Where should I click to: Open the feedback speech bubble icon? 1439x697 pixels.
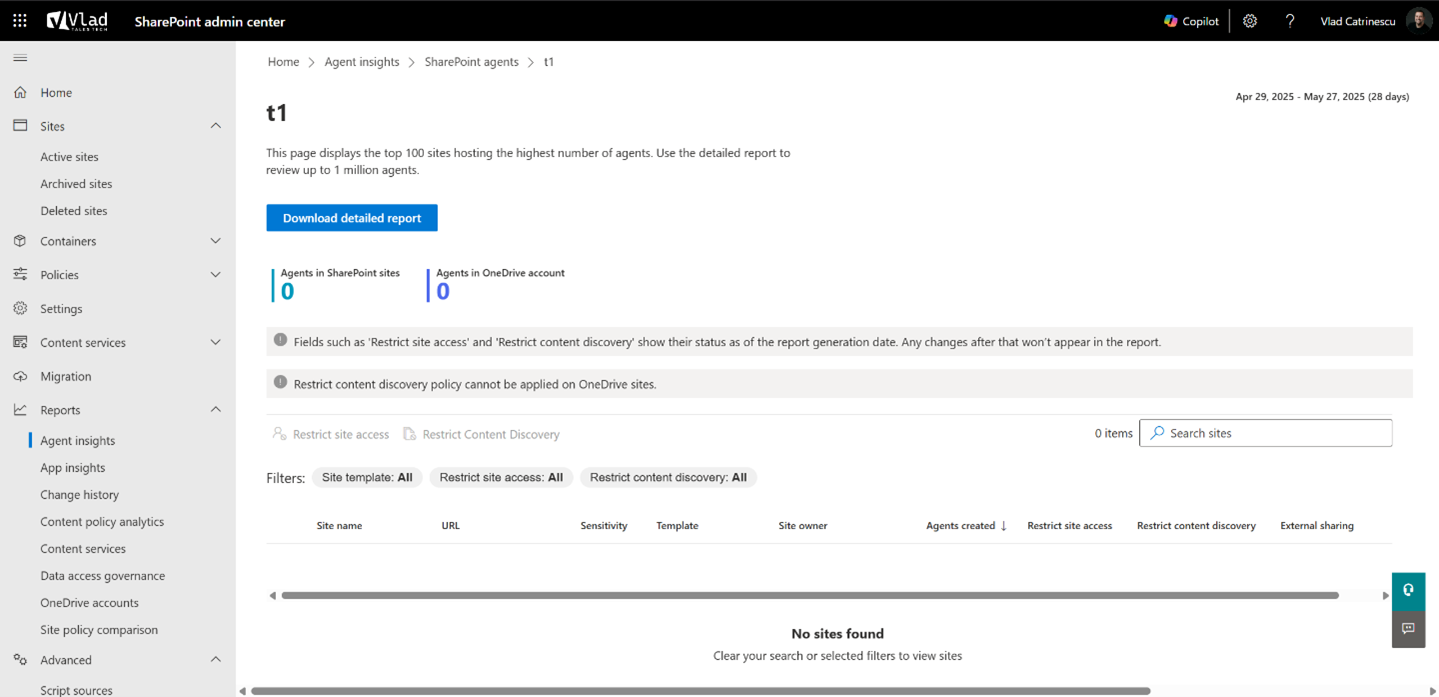pyautogui.click(x=1407, y=629)
